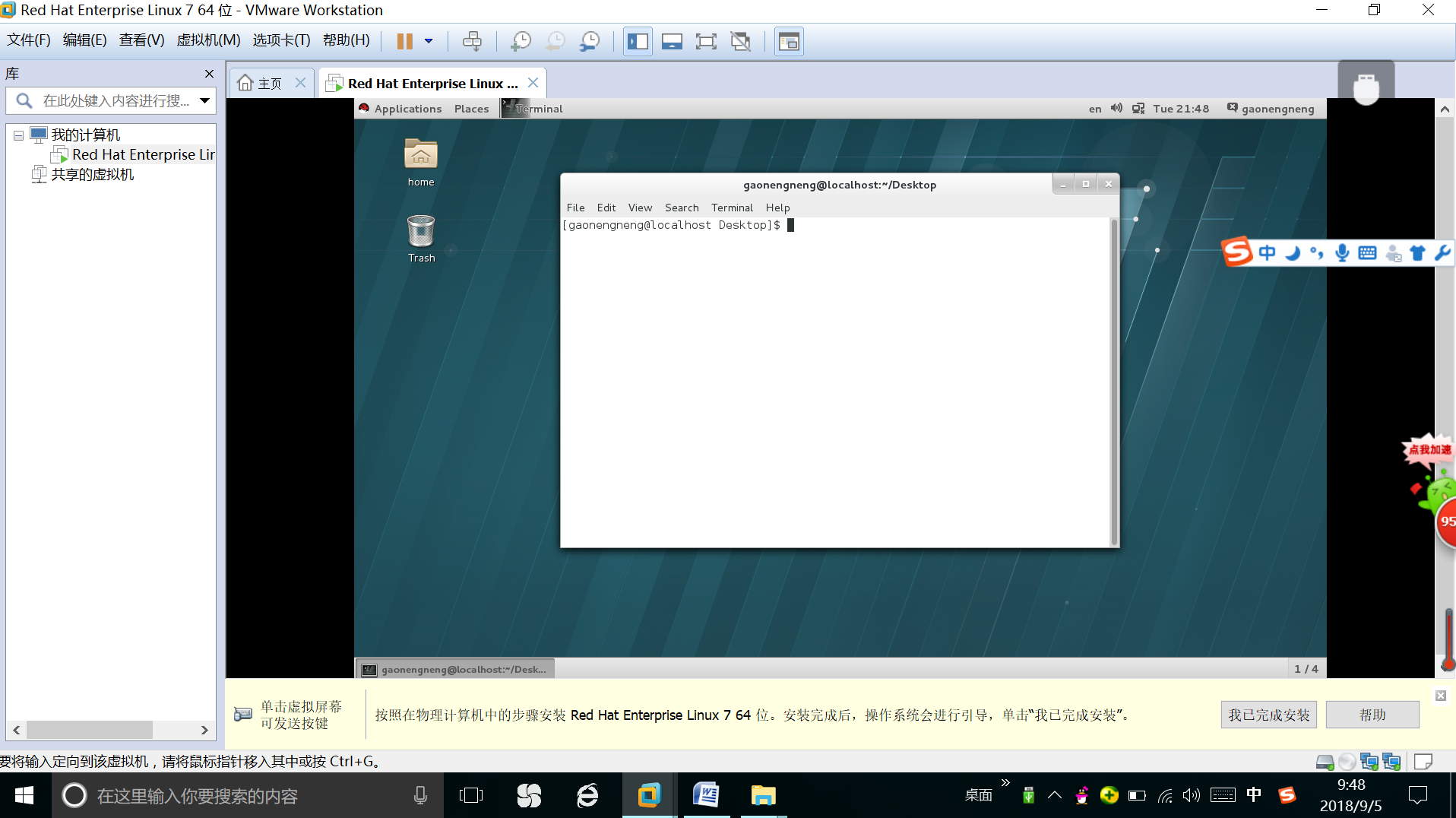The width and height of the screenshot is (1456, 818).
Task: Open VMware Workstation from the Windows taskbar
Action: [x=648, y=795]
